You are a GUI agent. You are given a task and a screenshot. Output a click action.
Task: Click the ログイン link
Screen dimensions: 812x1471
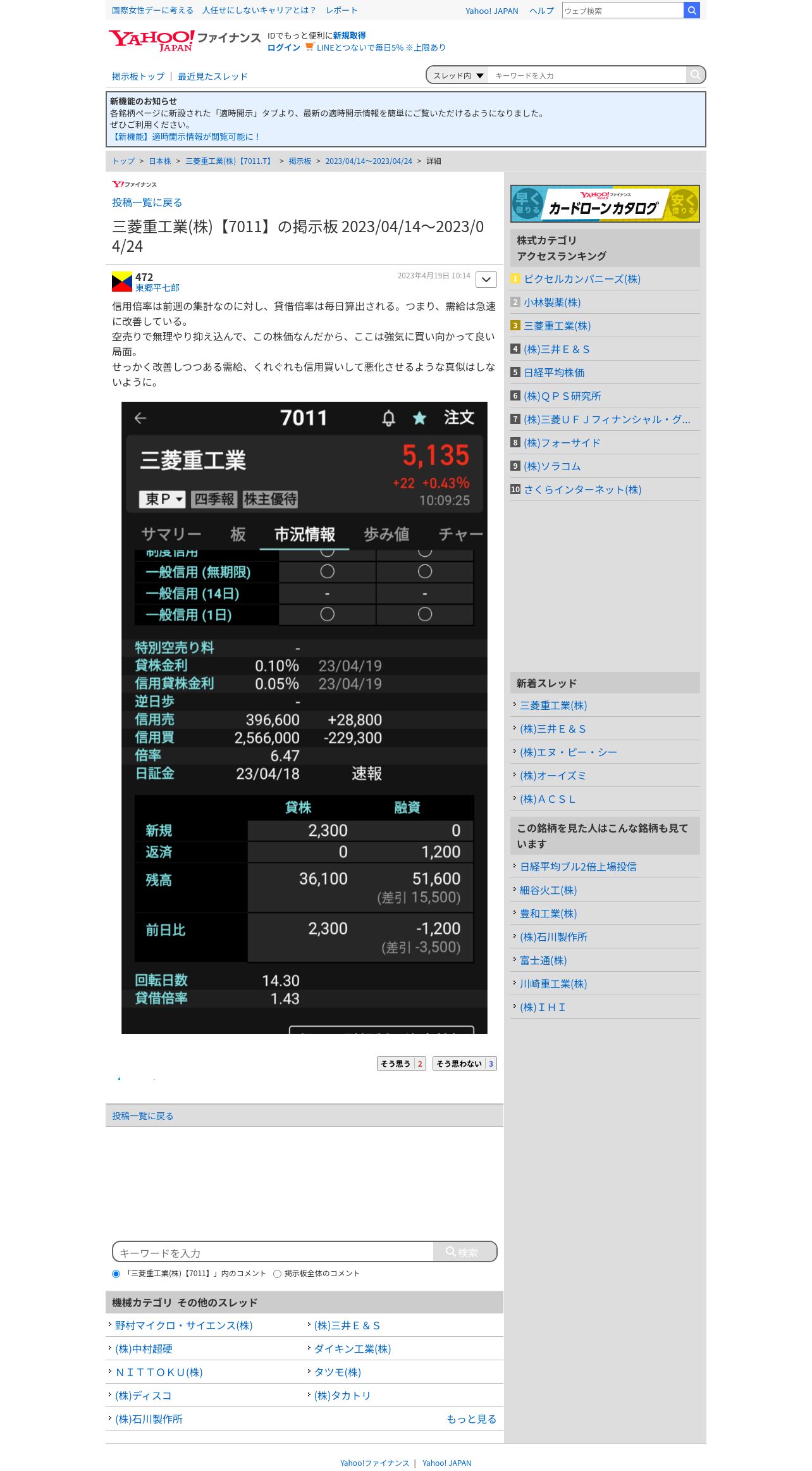point(284,47)
